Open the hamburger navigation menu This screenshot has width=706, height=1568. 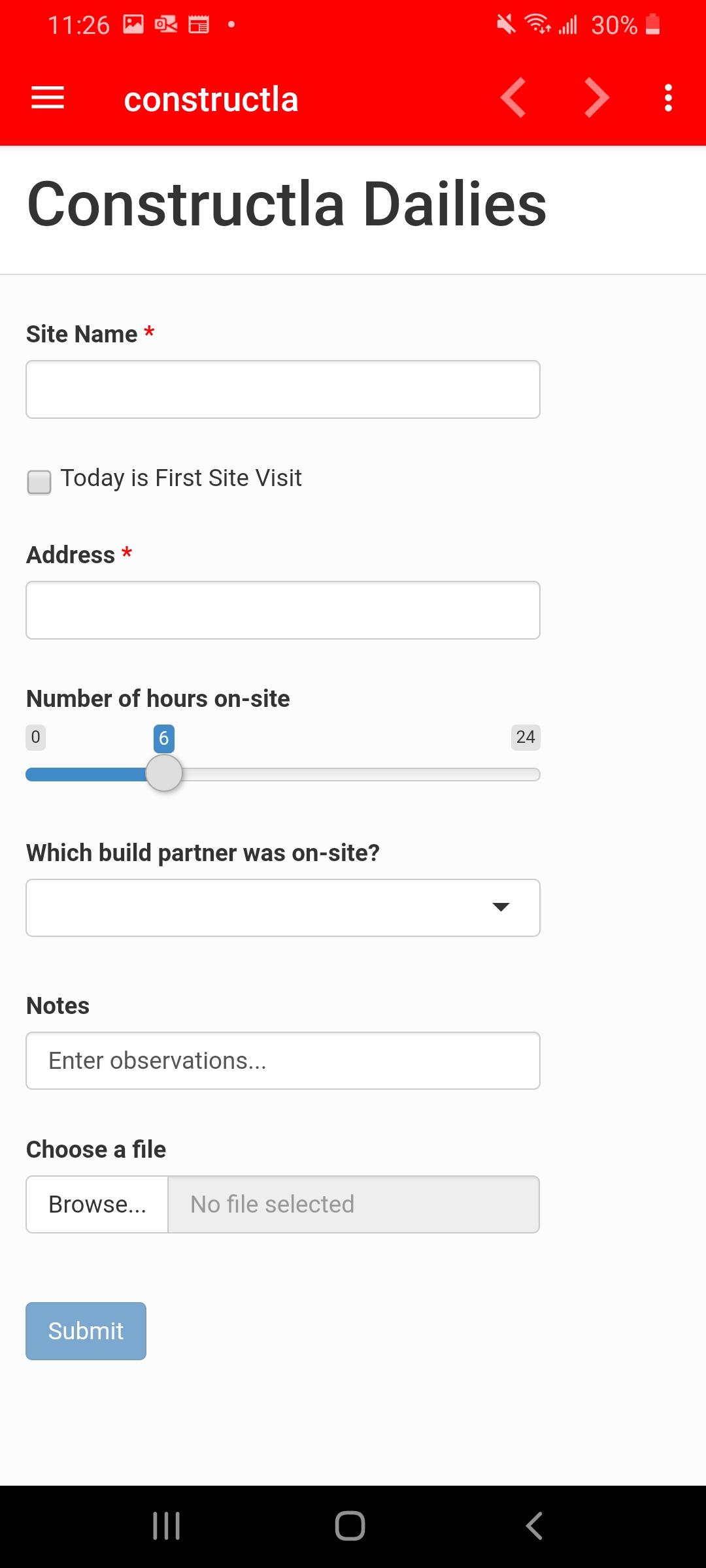(48, 98)
